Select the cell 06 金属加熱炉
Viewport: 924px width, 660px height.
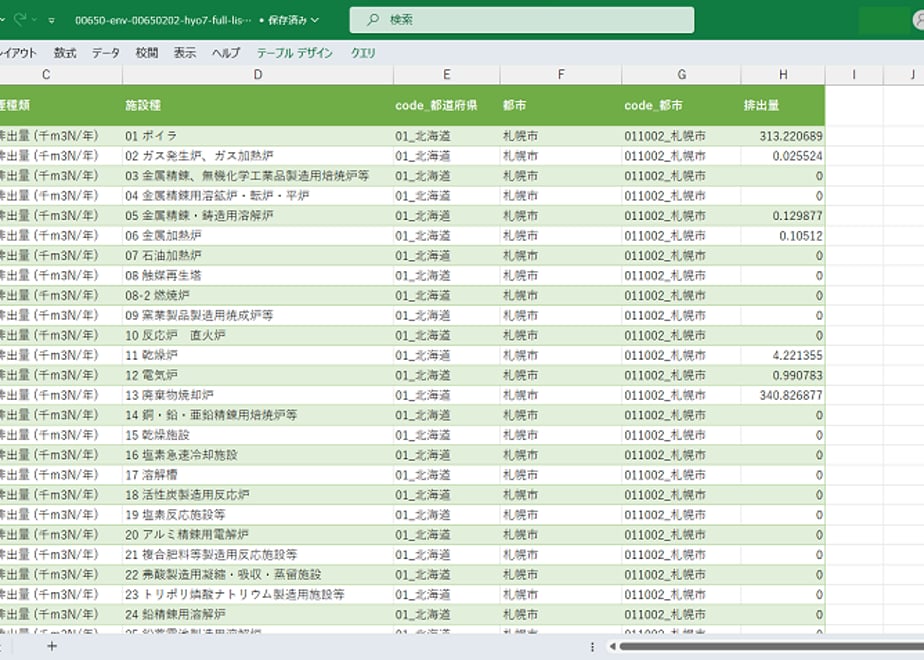point(258,236)
